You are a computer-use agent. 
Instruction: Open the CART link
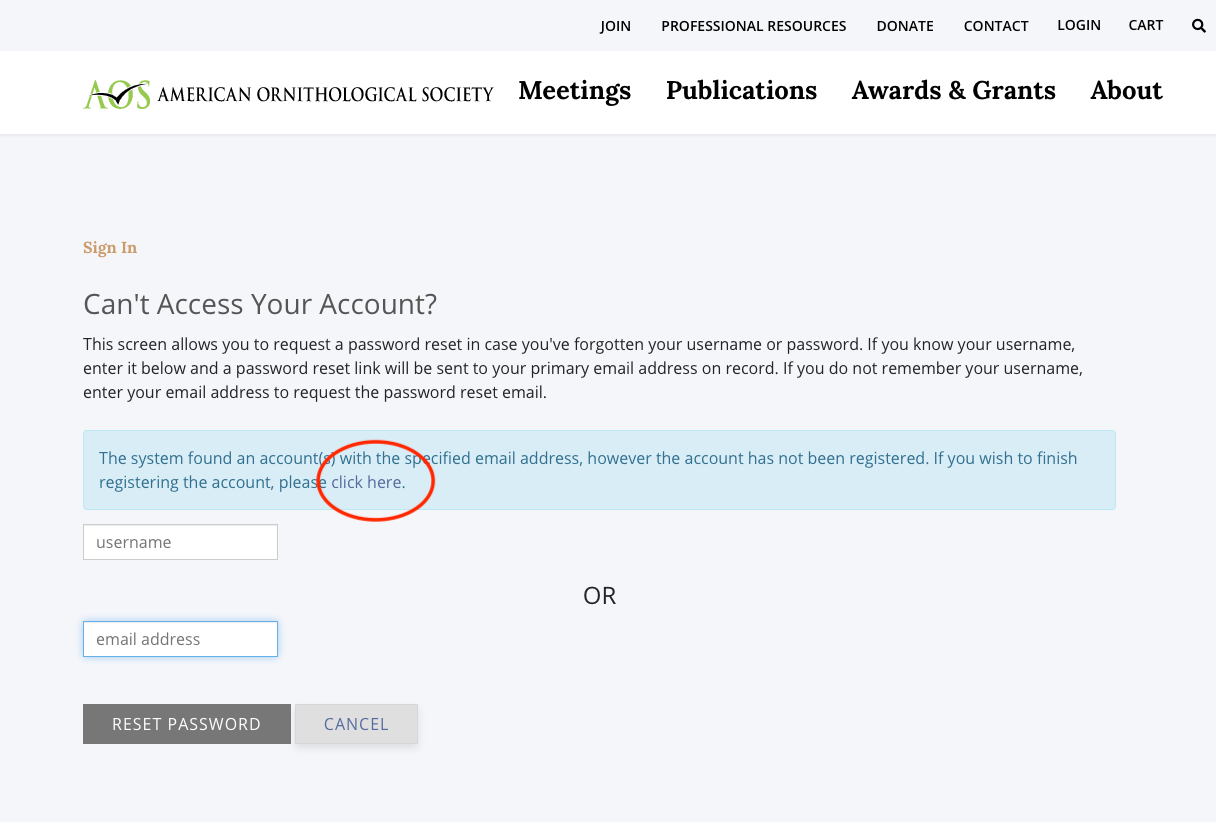[1145, 25]
